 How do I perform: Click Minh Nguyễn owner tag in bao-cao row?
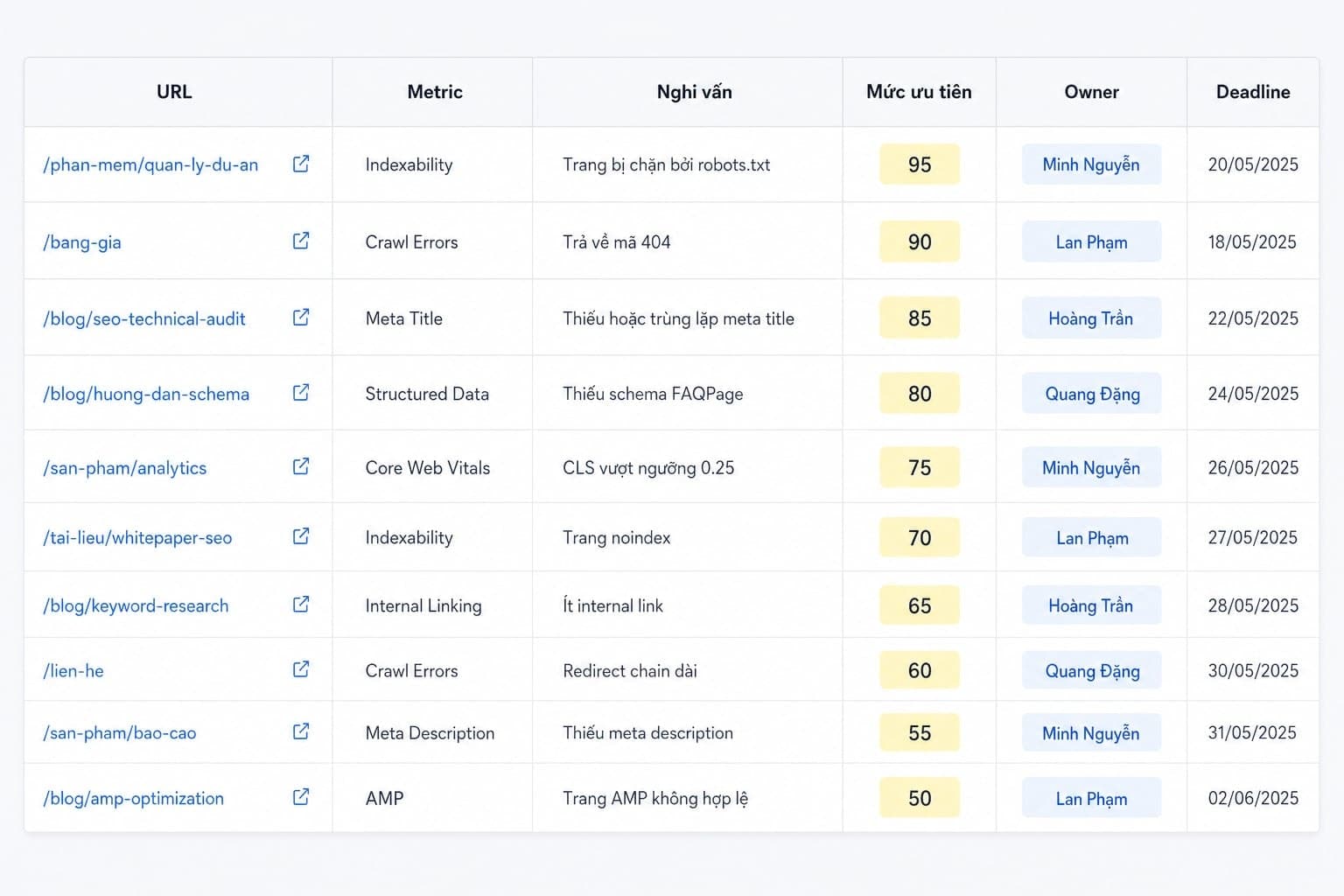click(x=1091, y=732)
